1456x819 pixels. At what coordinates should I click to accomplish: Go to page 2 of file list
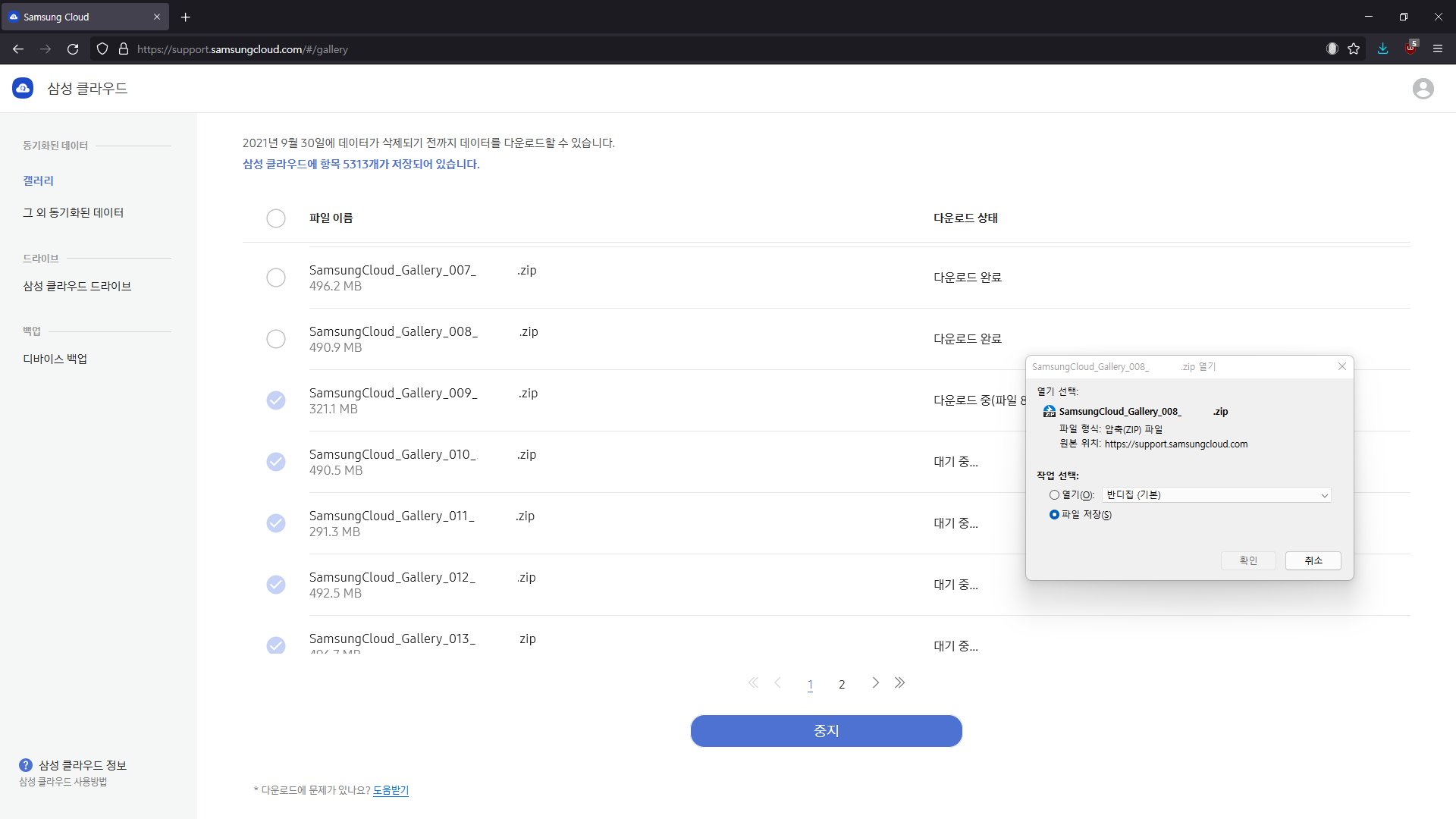[842, 684]
